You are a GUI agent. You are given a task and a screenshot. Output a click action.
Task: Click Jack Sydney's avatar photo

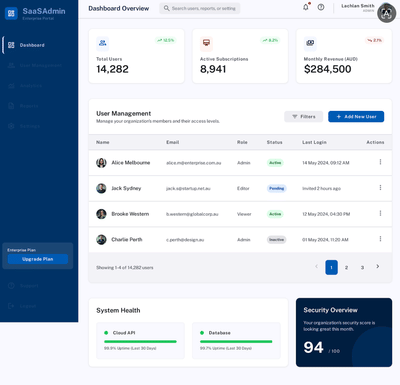point(101,188)
